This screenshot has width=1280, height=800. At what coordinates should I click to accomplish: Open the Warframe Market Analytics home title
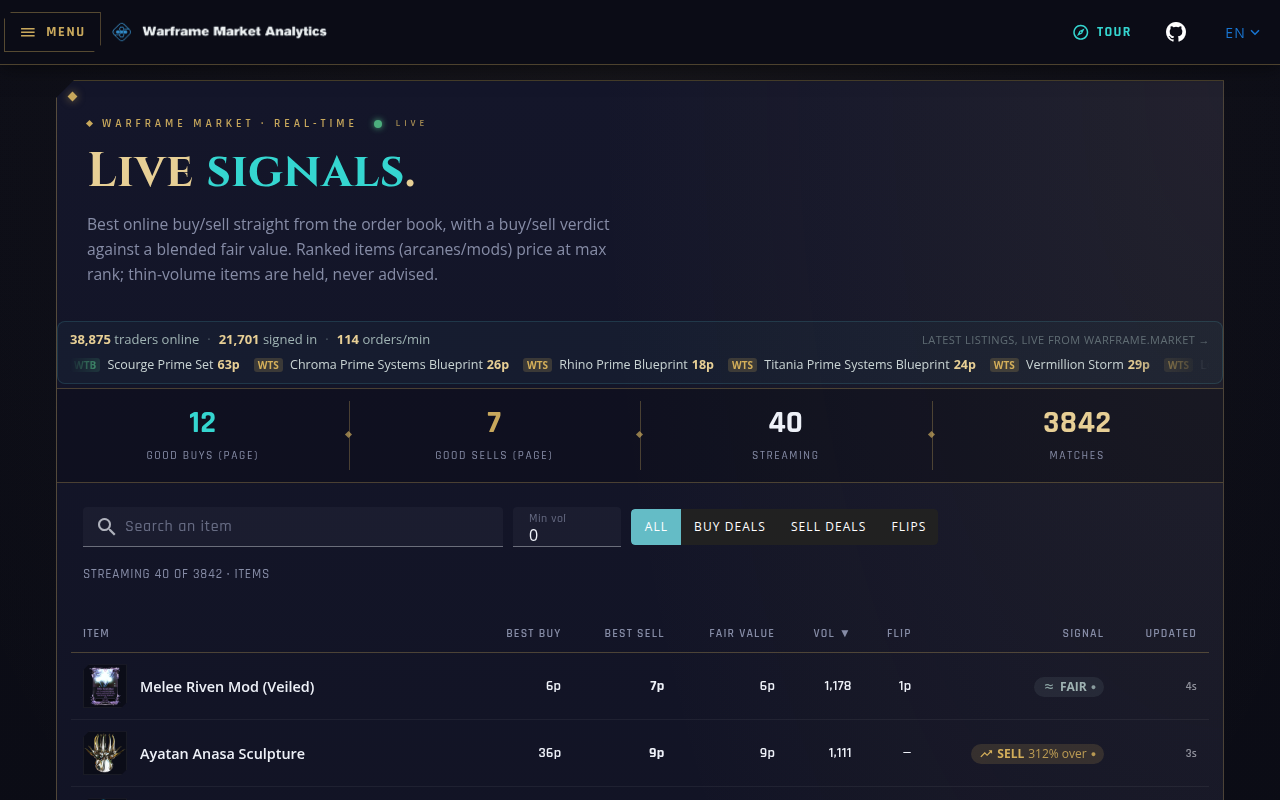[234, 31]
